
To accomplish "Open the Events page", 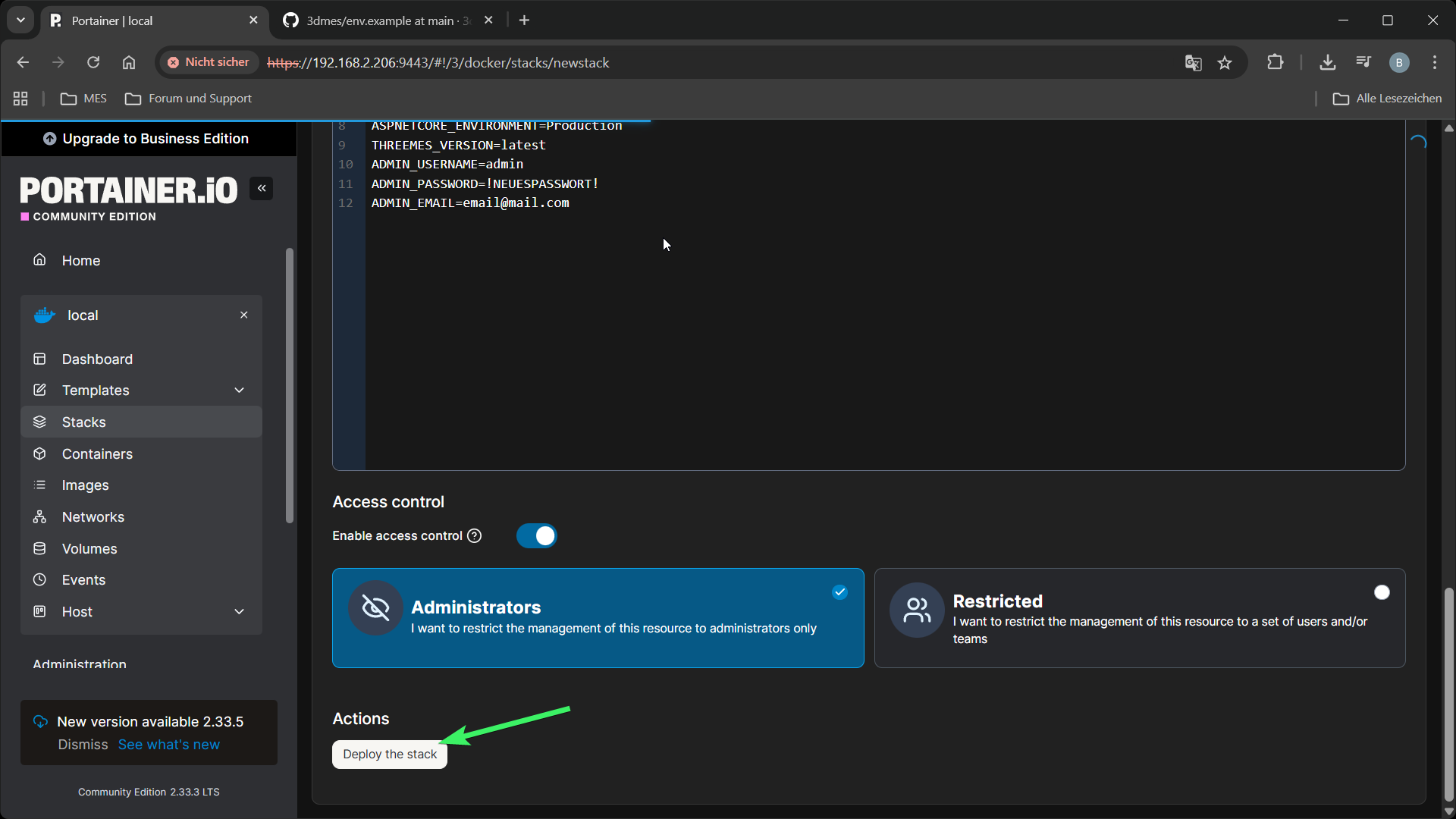I will click(x=83, y=580).
